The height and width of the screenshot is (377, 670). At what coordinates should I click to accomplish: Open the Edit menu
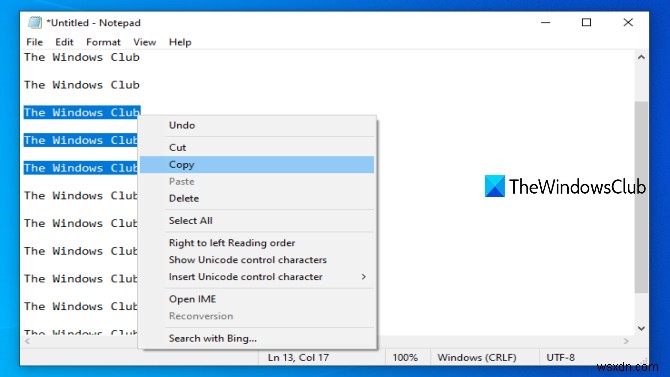click(64, 42)
